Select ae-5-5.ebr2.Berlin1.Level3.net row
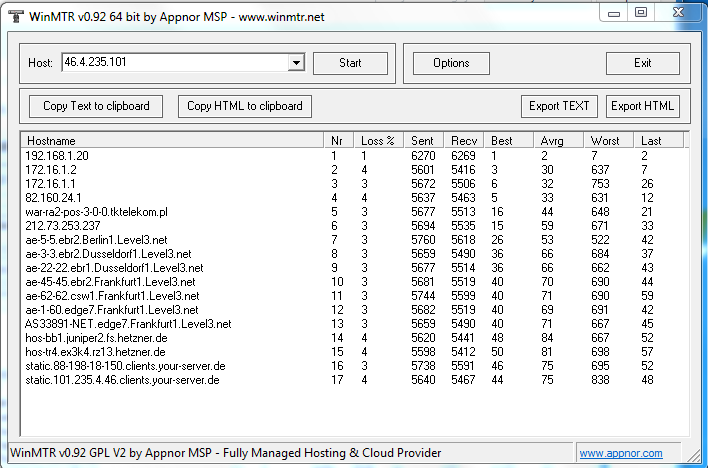The width and height of the screenshot is (708, 468). (354, 240)
